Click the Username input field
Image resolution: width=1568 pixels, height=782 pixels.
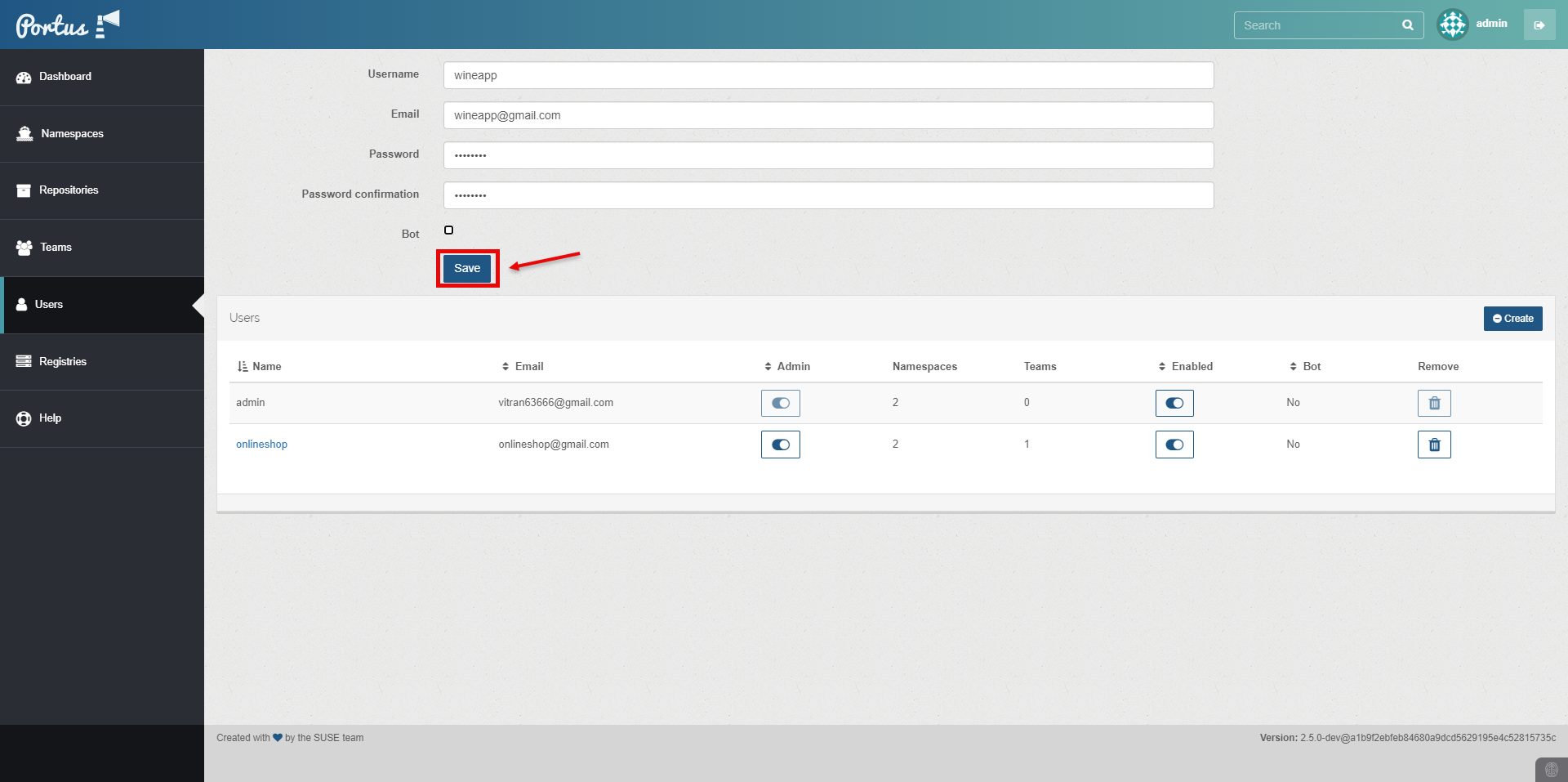click(x=828, y=75)
